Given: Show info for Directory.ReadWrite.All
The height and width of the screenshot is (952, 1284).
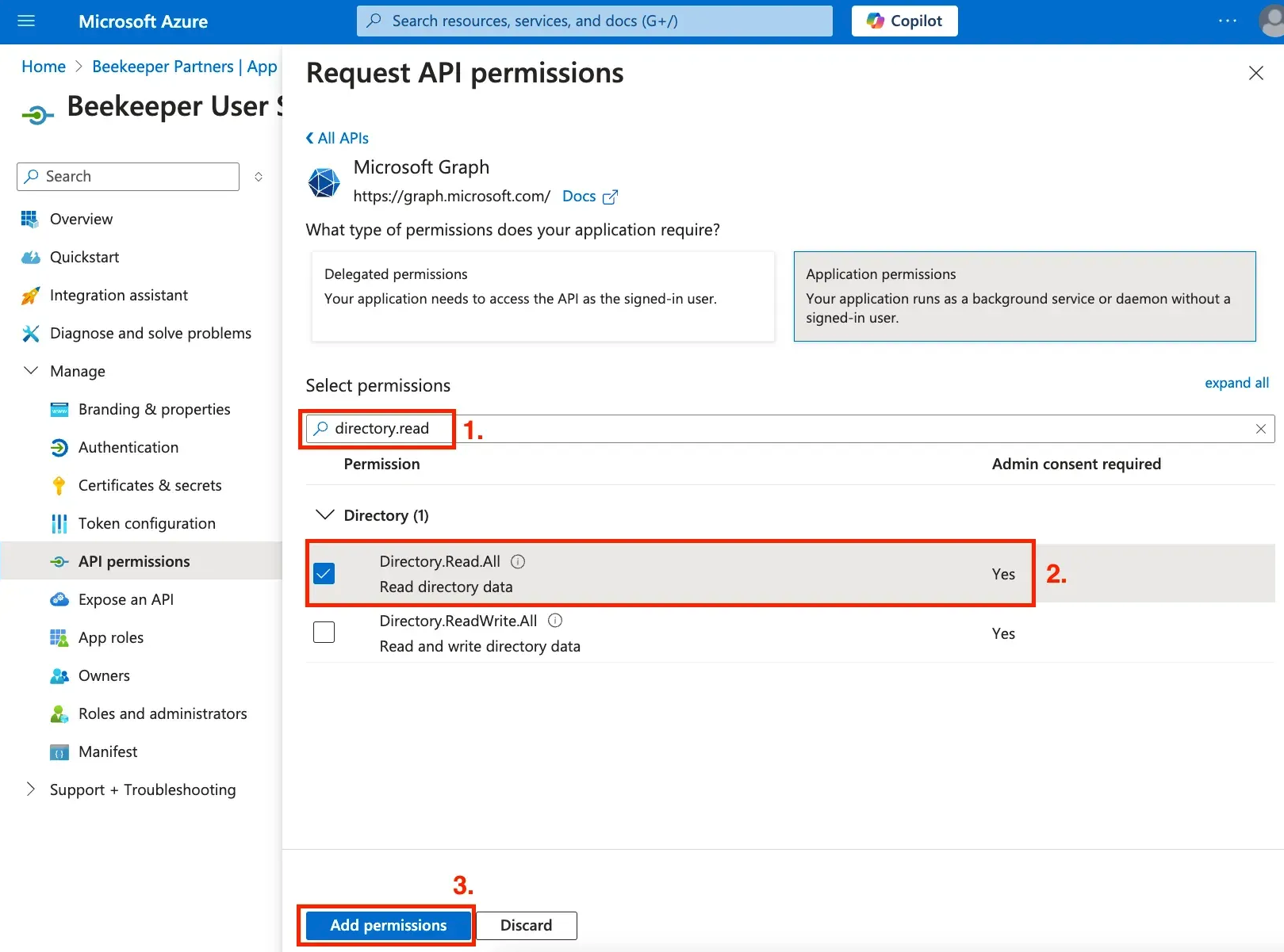Looking at the screenshot, I should pyautogui.click(x=555, y=621).
